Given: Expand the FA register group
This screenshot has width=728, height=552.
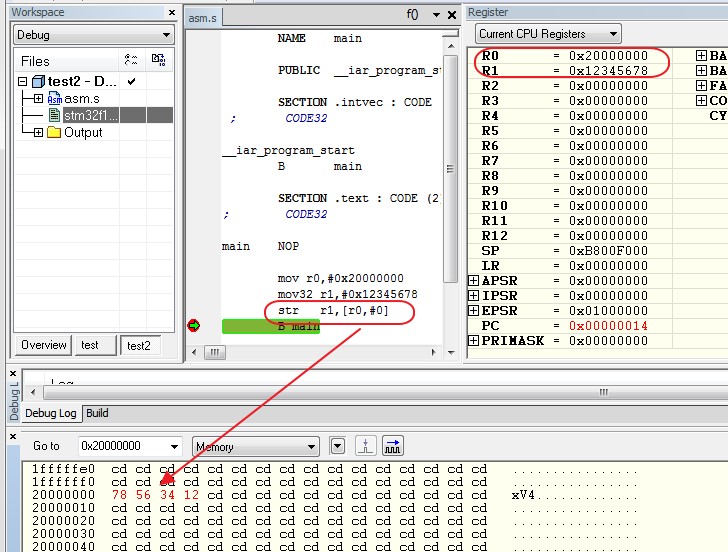Looking at the screenshot, I should point(701,85).
